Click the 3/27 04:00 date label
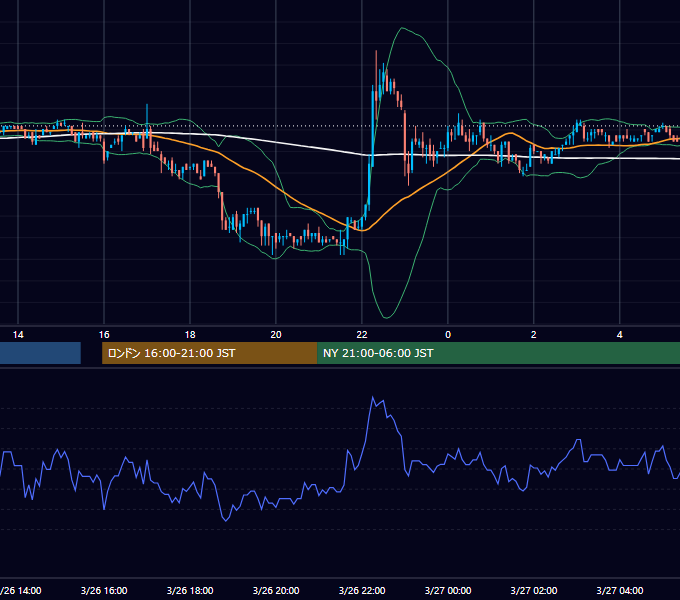Screen dimensions: 680x600 (619, 590)
